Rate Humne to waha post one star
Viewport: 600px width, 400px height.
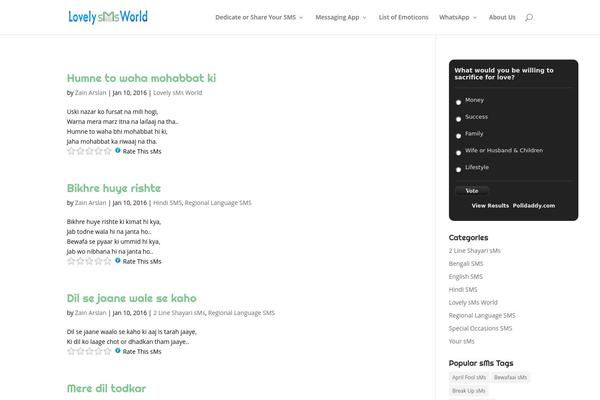click(x=71, y=151)
